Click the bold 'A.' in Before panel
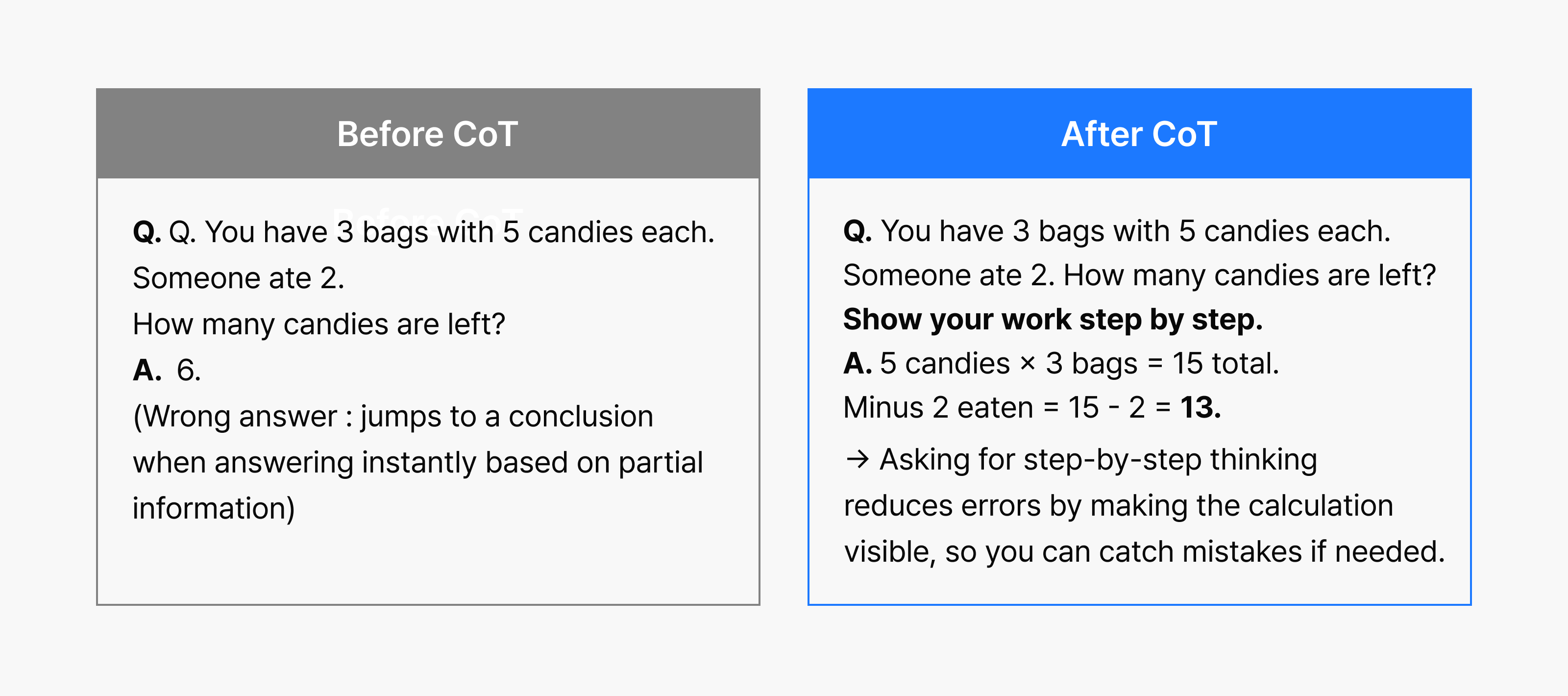Screen dimensions: 1568x696 click(x=147, y=370)
